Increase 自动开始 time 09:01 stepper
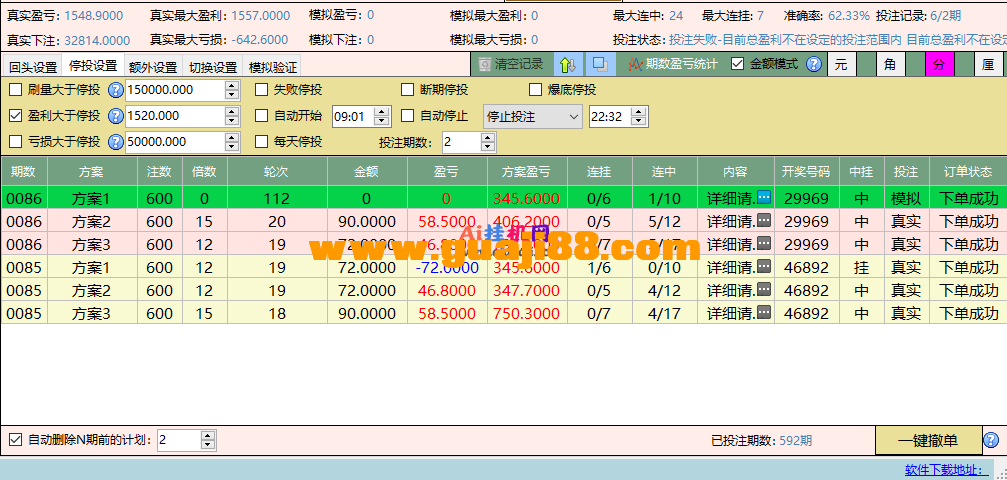1007x480 pixels. point(381,112)
